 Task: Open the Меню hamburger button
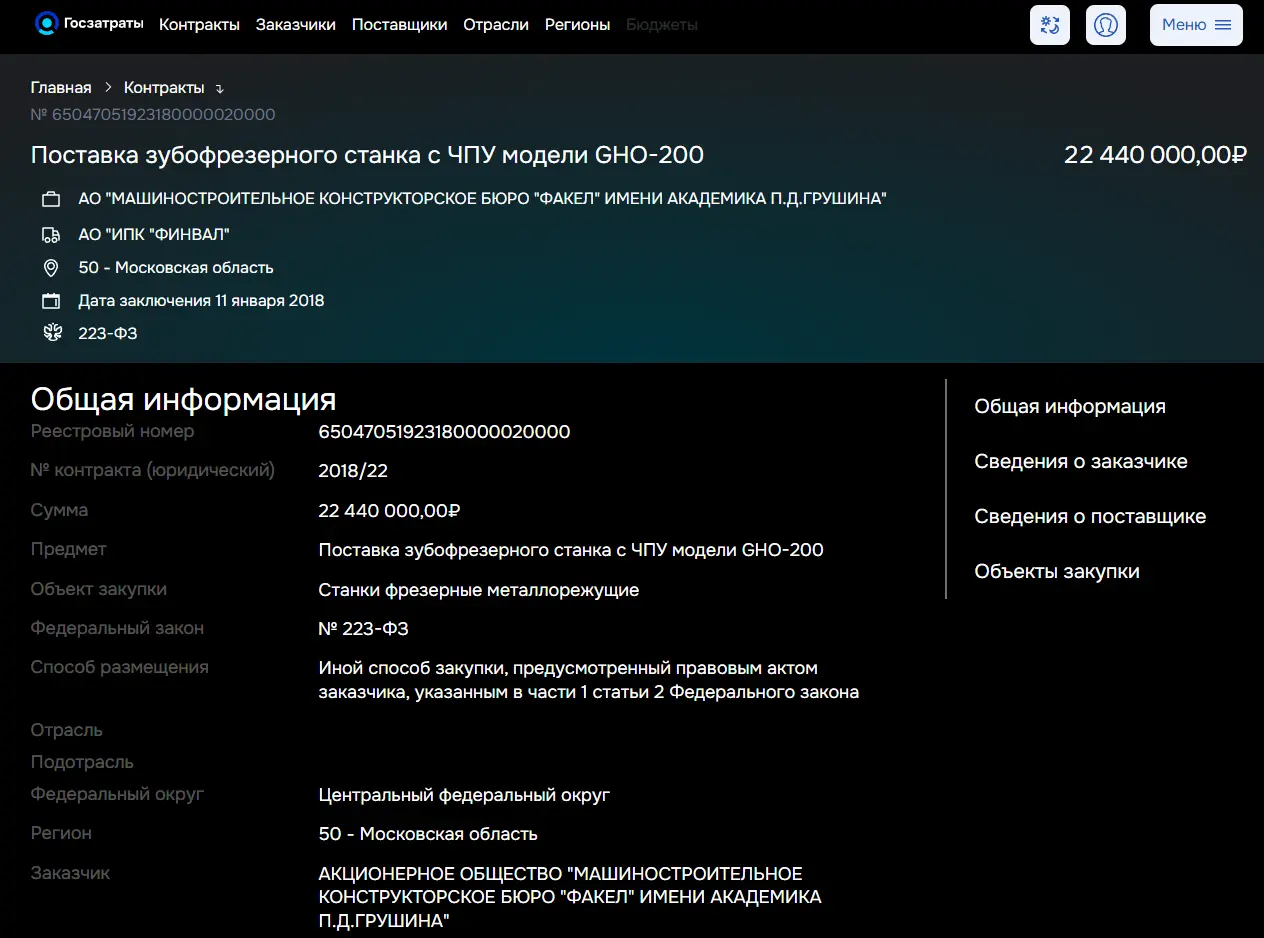click(x=1196, y=25)
